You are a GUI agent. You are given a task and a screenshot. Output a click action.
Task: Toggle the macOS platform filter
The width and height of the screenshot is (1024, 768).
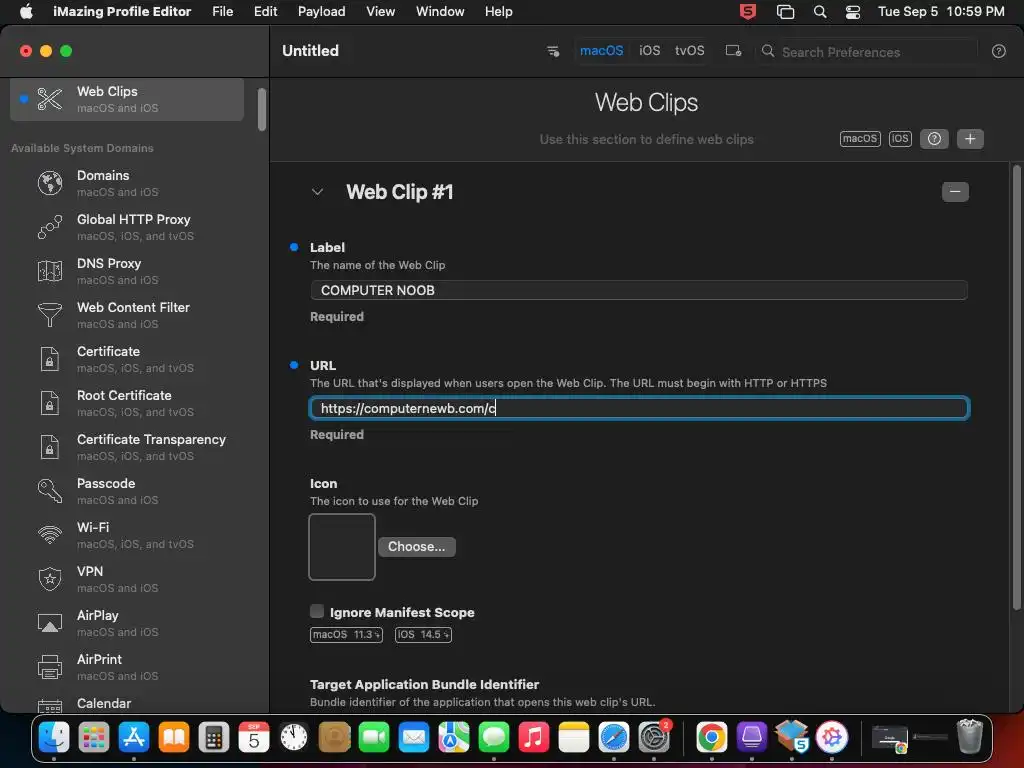(x=601, y=50)
